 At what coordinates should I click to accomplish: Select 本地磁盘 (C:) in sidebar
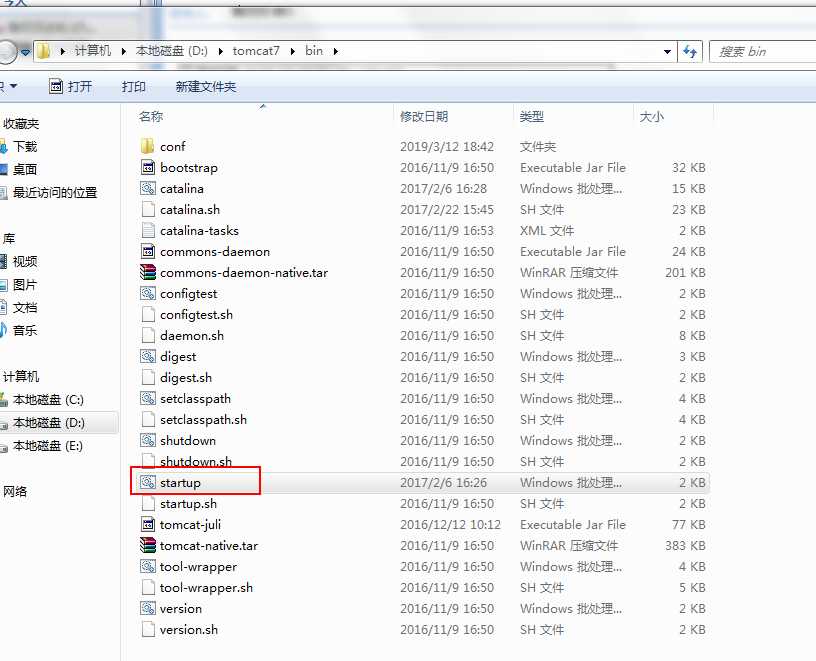click(x=48, y=400)
